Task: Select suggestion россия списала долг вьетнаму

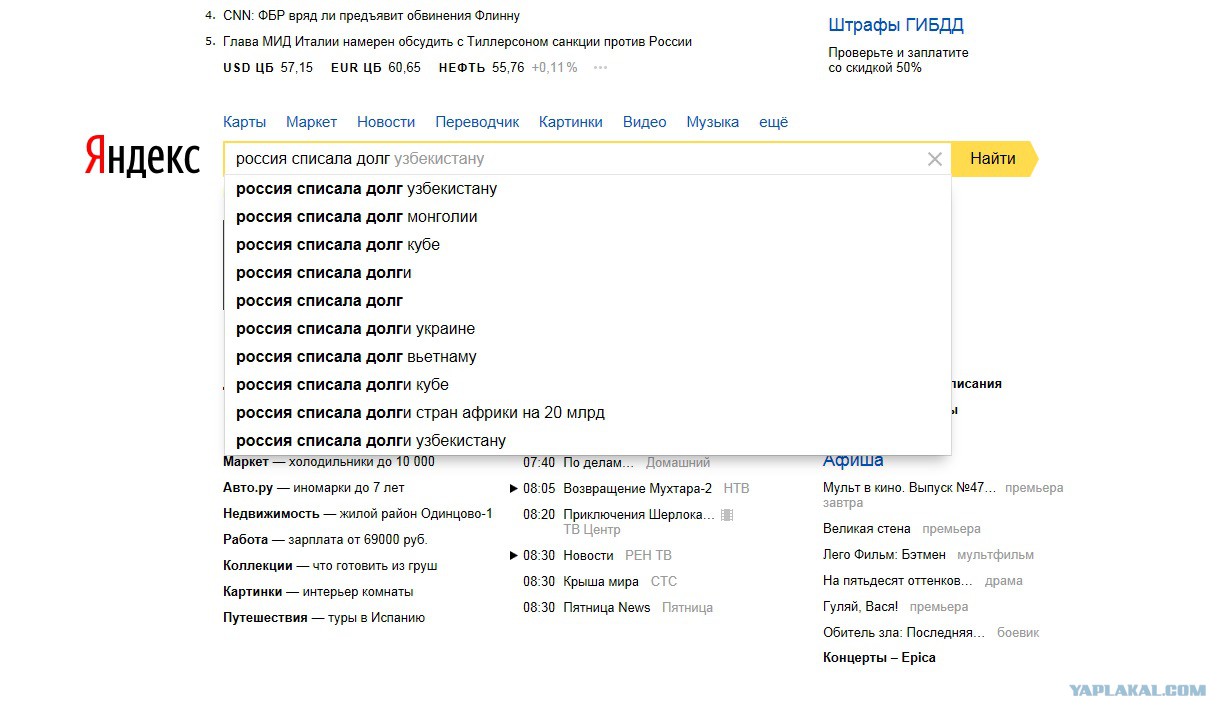Action: (x=588, y=357)
